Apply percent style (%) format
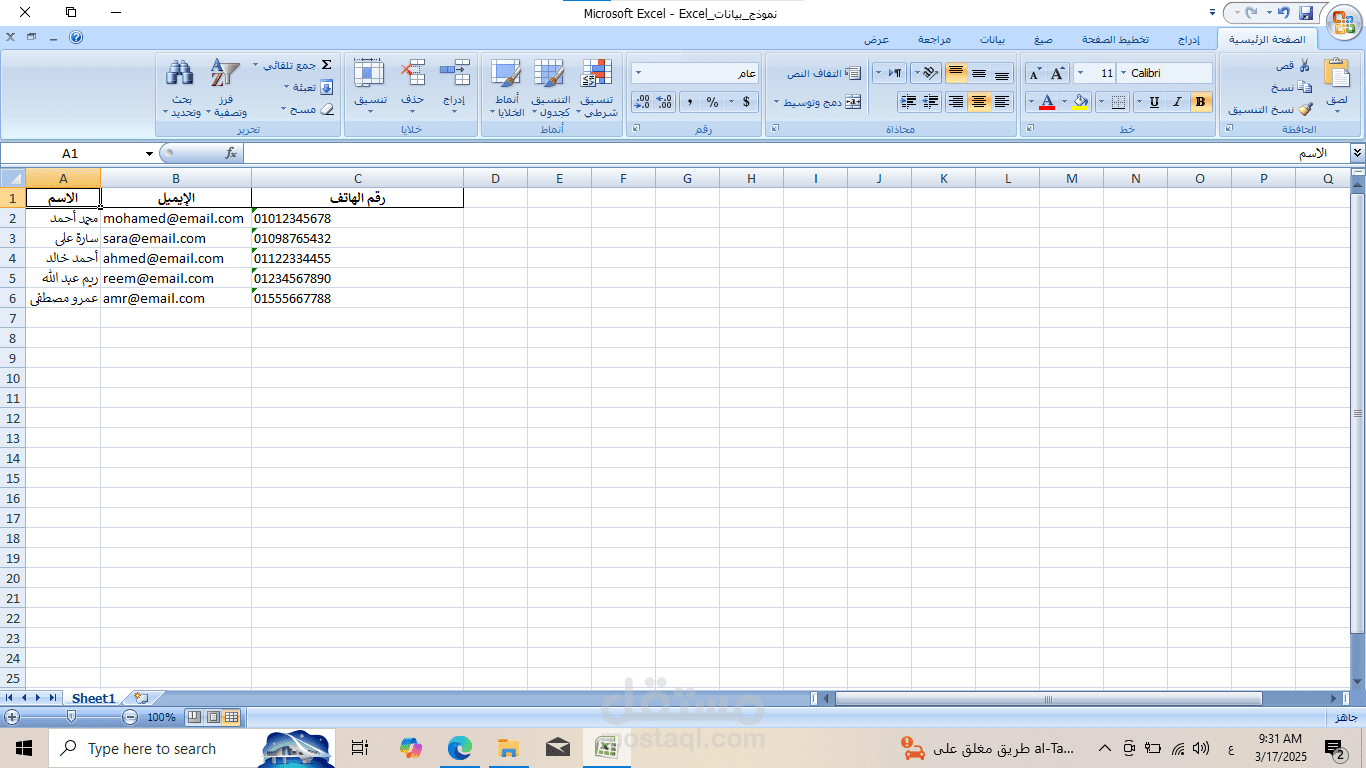 (x=712, y=102)
